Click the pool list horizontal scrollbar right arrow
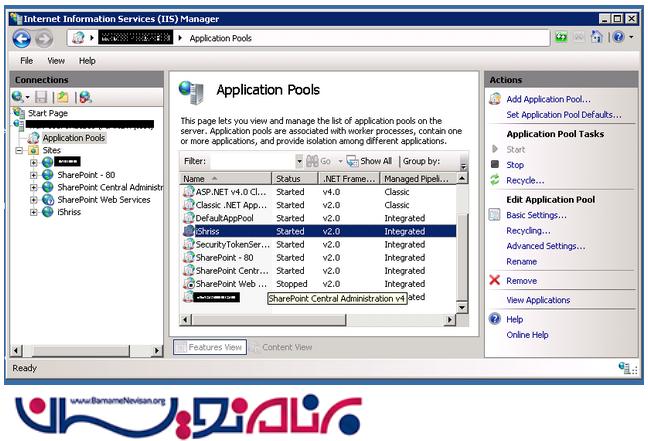The width and height of the screenshot is (648, 441). 450,319
